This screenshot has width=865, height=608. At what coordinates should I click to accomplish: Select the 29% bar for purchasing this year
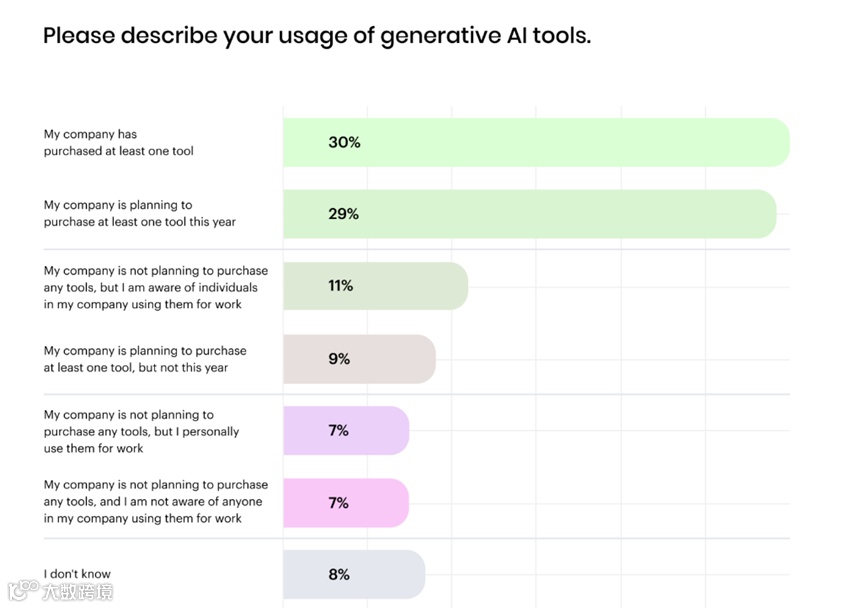(529, 214)
